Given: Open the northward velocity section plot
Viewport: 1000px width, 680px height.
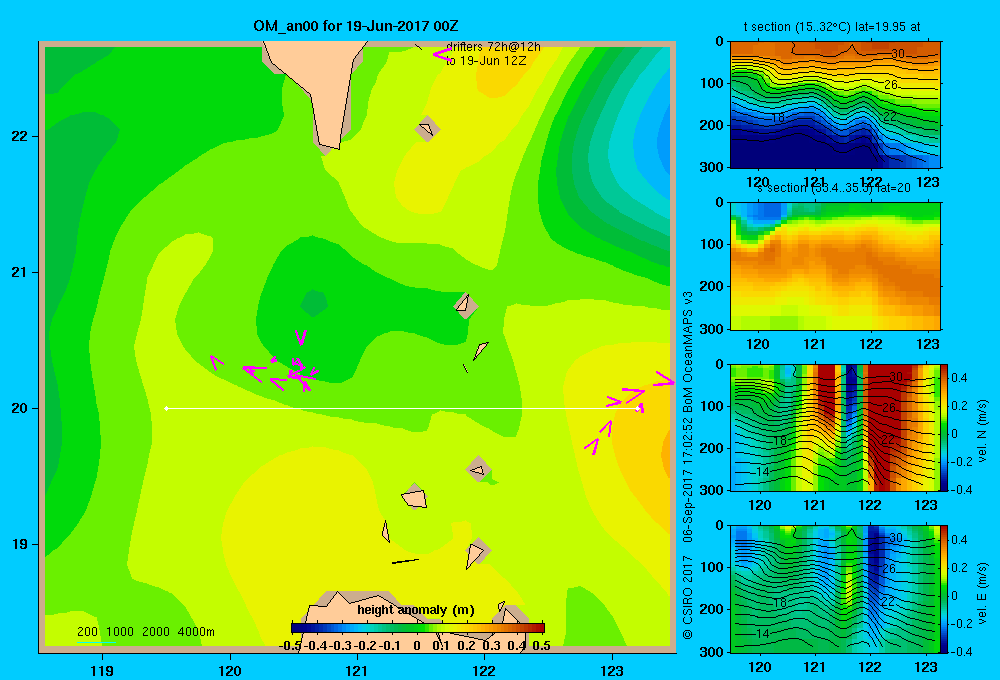Looking at the screenshot, I should (835, 427).
